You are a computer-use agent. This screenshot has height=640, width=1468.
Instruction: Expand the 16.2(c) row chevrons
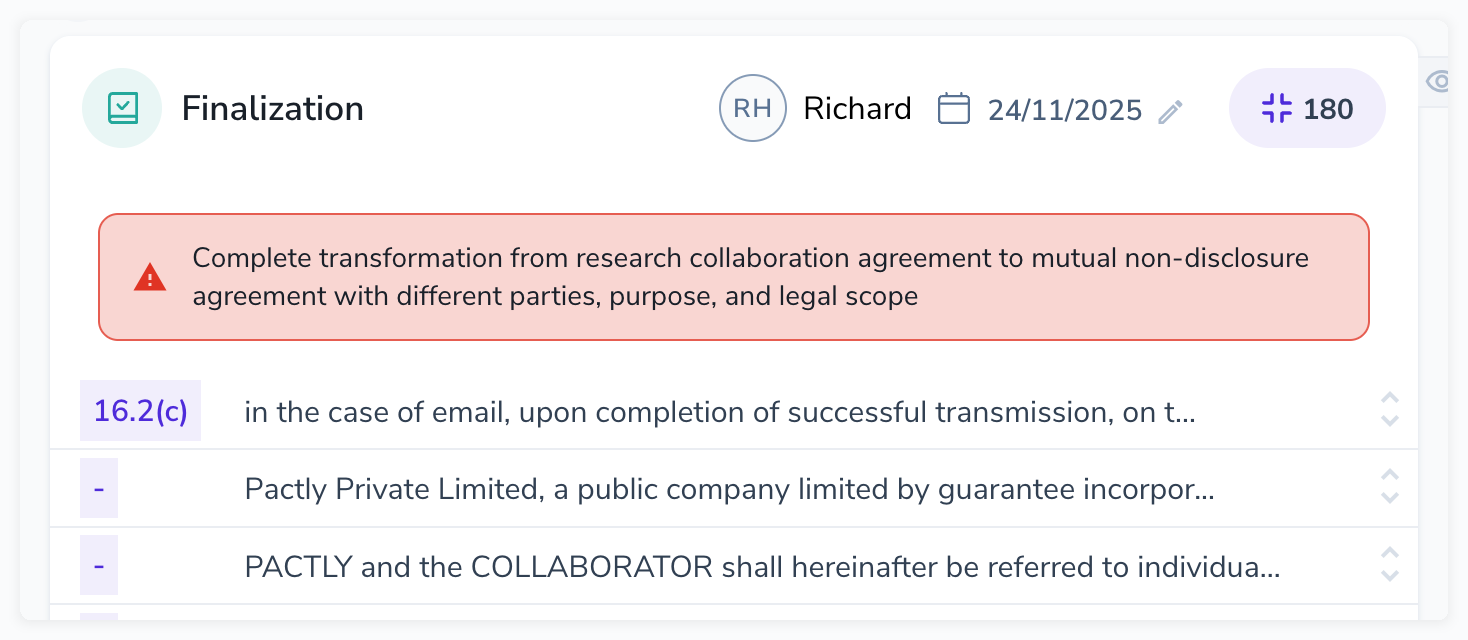[x=1389, y=409]
